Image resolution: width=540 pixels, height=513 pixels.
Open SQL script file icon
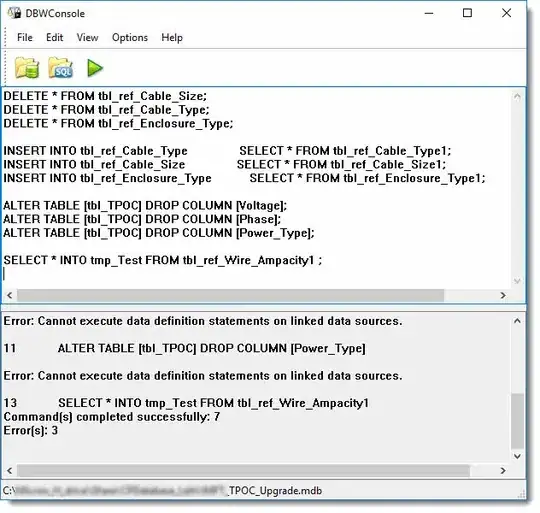tap(61, 68)
